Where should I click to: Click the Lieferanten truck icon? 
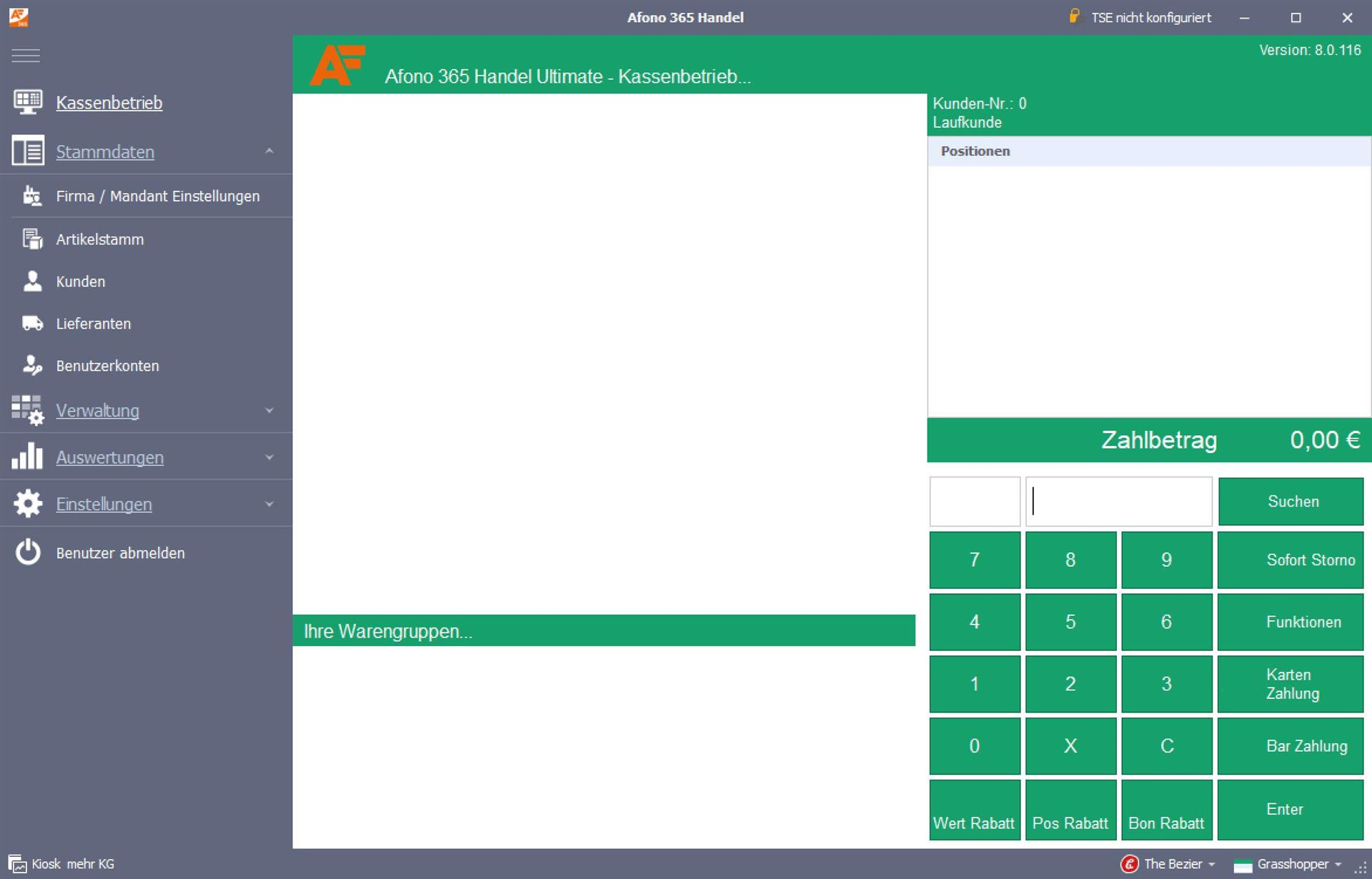point(32,323)
